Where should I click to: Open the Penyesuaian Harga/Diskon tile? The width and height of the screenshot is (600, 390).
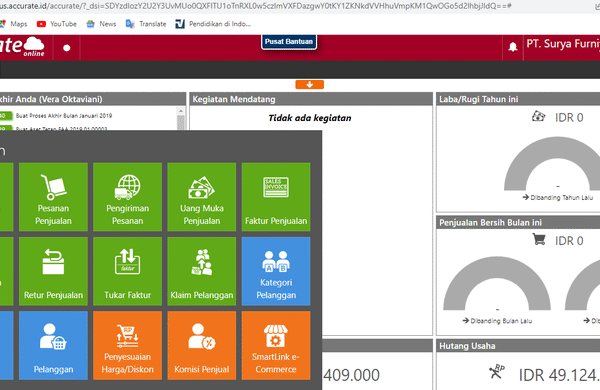coord(127,346)
